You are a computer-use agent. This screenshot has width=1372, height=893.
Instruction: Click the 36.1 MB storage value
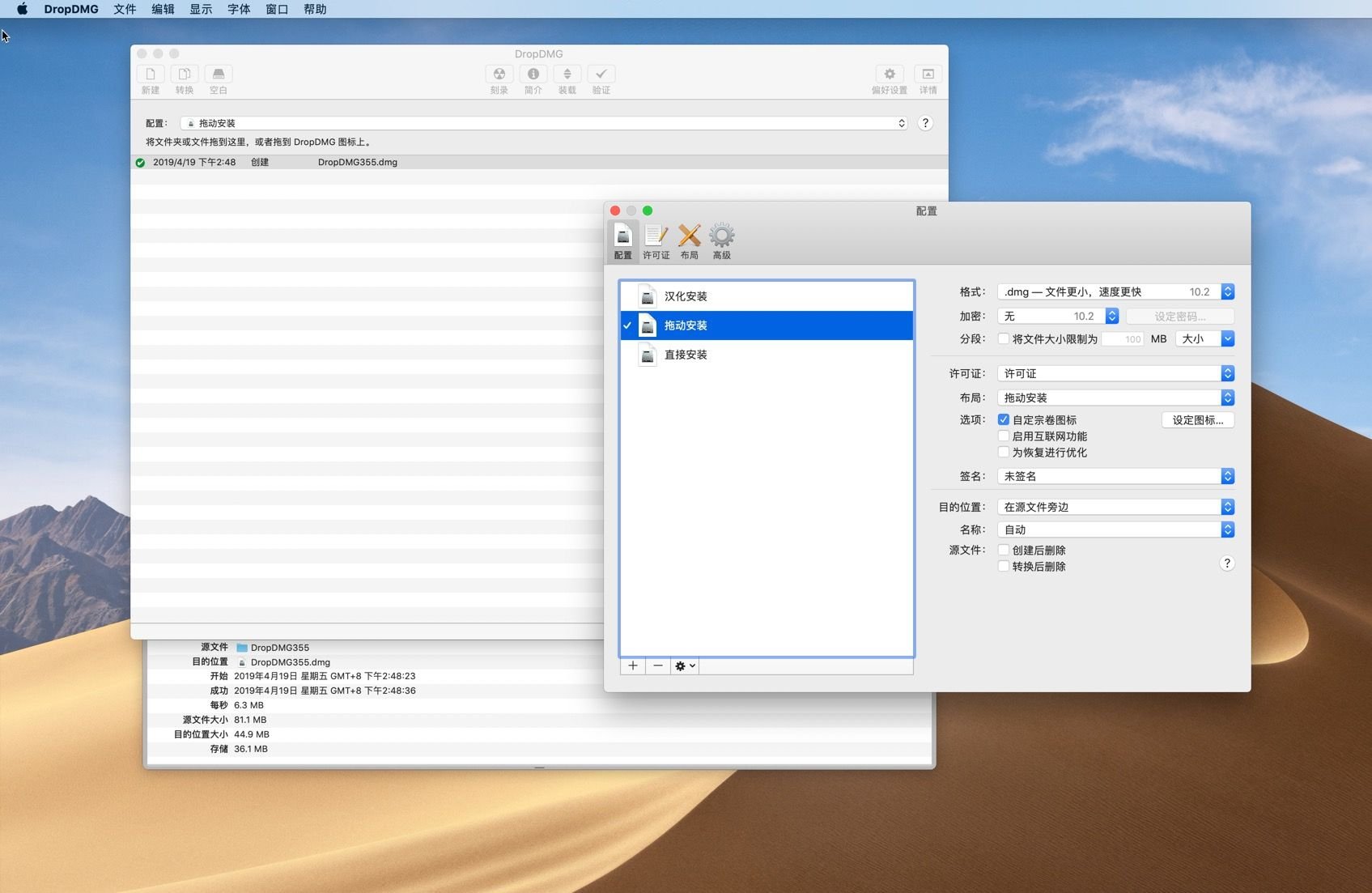[x=251, y=749]
